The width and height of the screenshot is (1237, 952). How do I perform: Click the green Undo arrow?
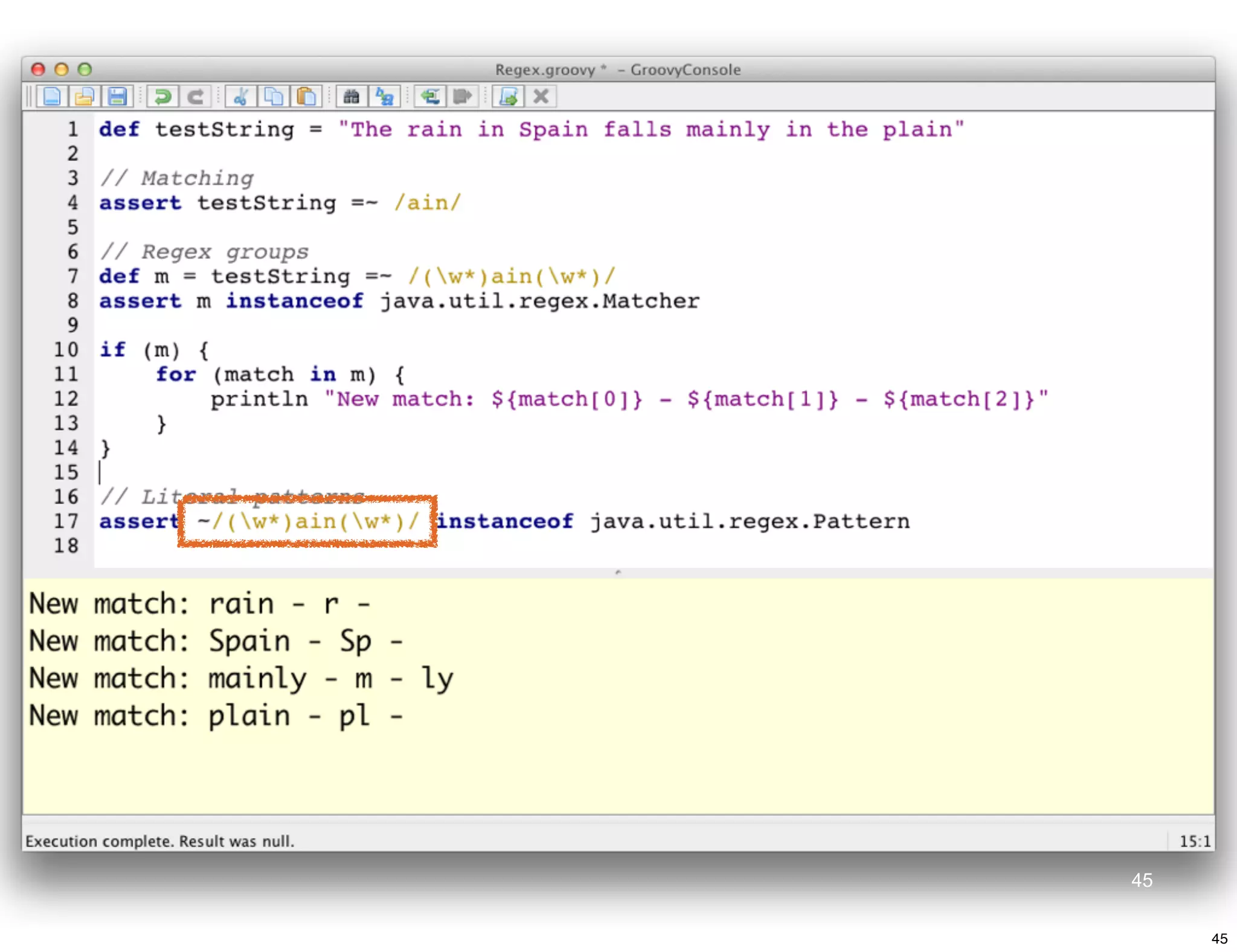pos(162,97)
